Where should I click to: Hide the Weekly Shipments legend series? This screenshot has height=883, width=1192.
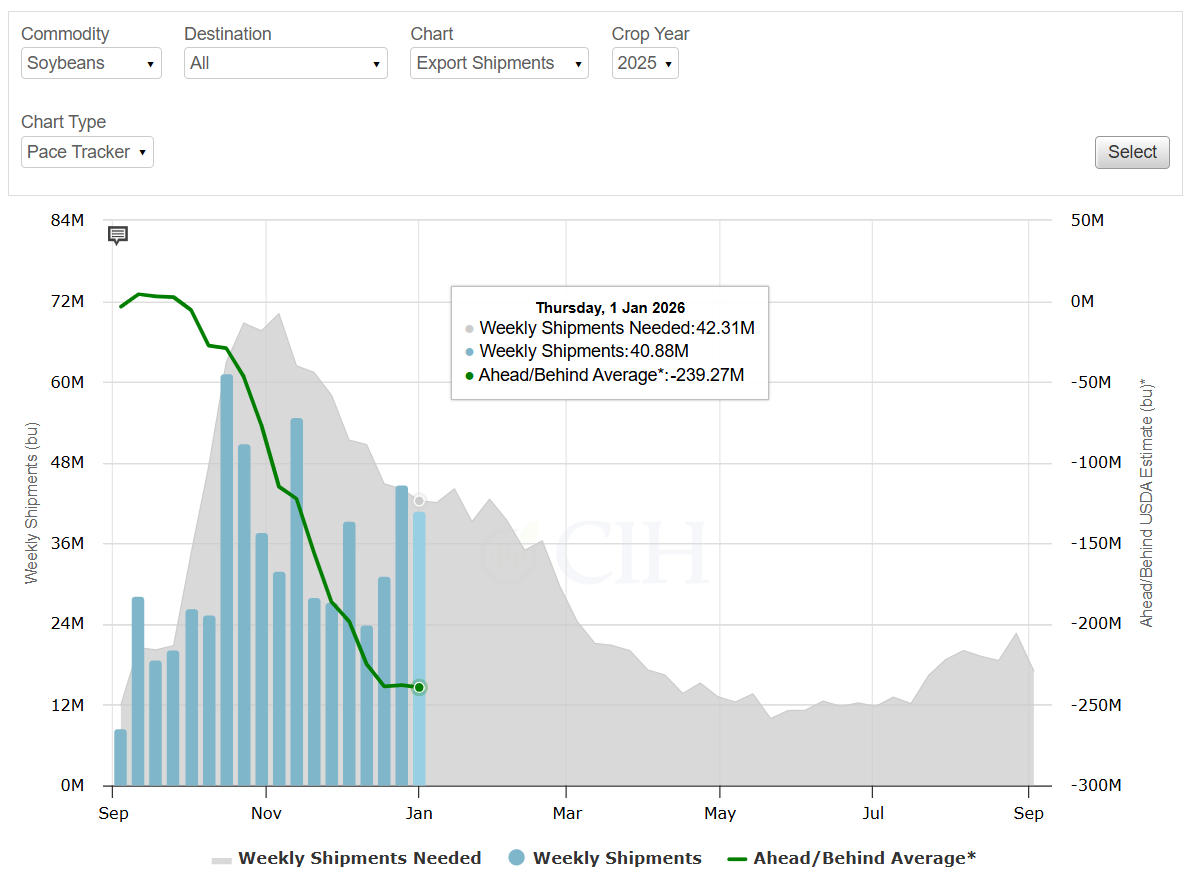pyautogui.click(x=606, y=858)
